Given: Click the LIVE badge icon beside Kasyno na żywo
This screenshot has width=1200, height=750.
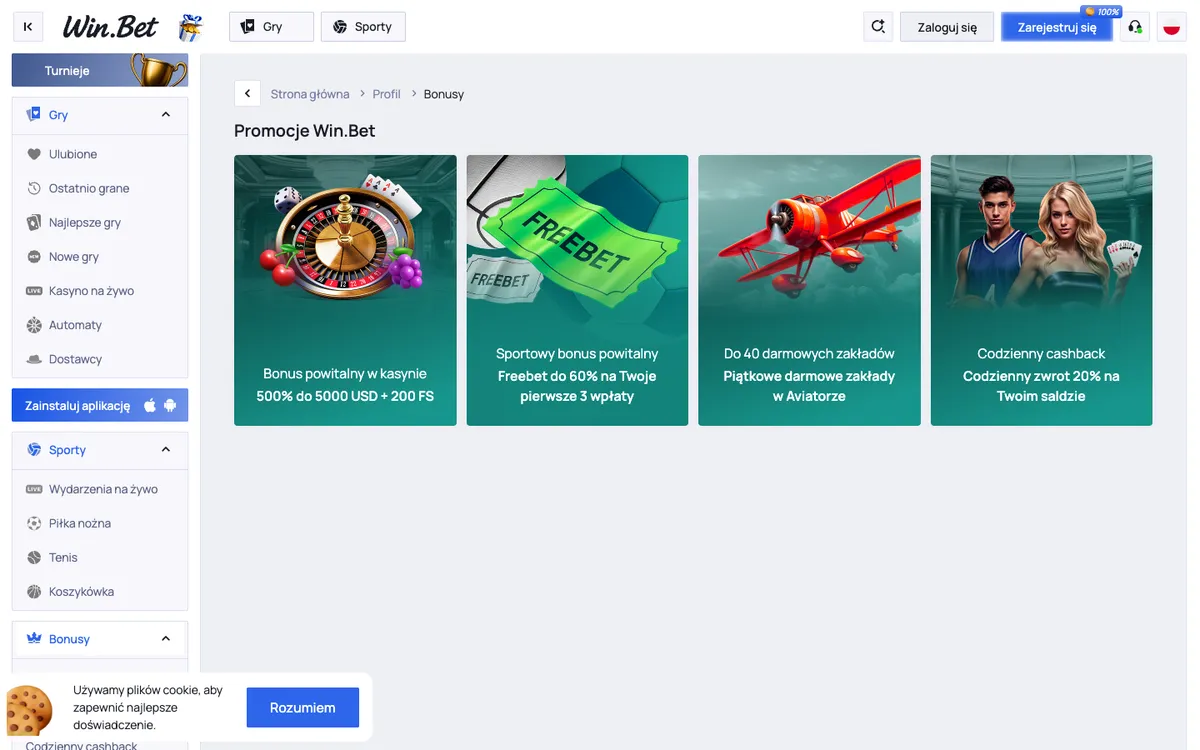Looking at the screenshot, I should click(34, 291).
